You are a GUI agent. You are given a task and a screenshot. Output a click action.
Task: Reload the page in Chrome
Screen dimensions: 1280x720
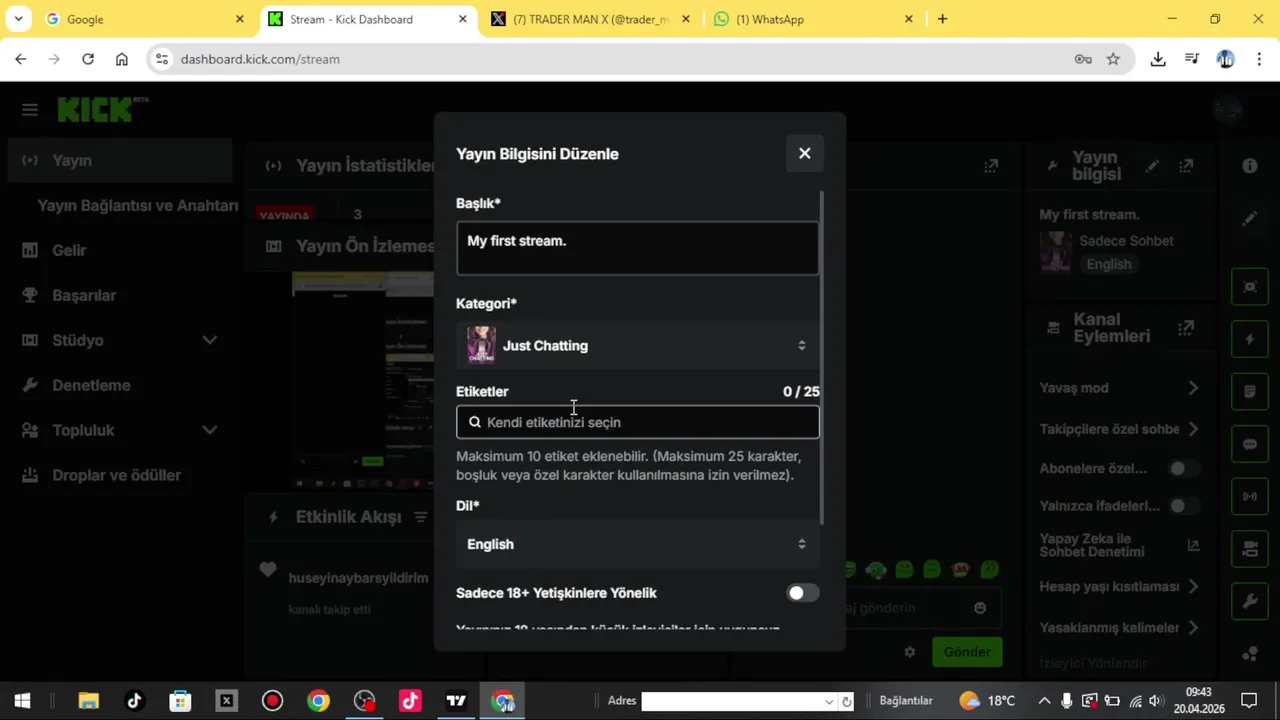coord(88,59)
